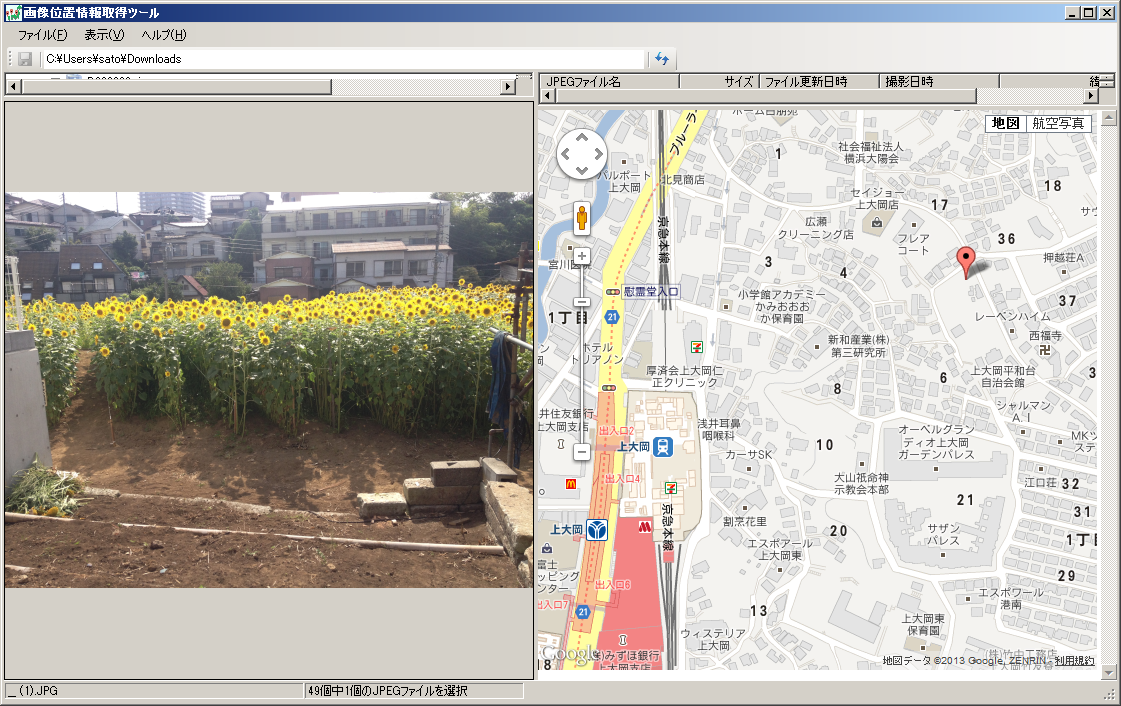The height and width of the screenshot is (706, 1121).
Task: Open the 表示(V) menu
Action: (x=104, y=35)
